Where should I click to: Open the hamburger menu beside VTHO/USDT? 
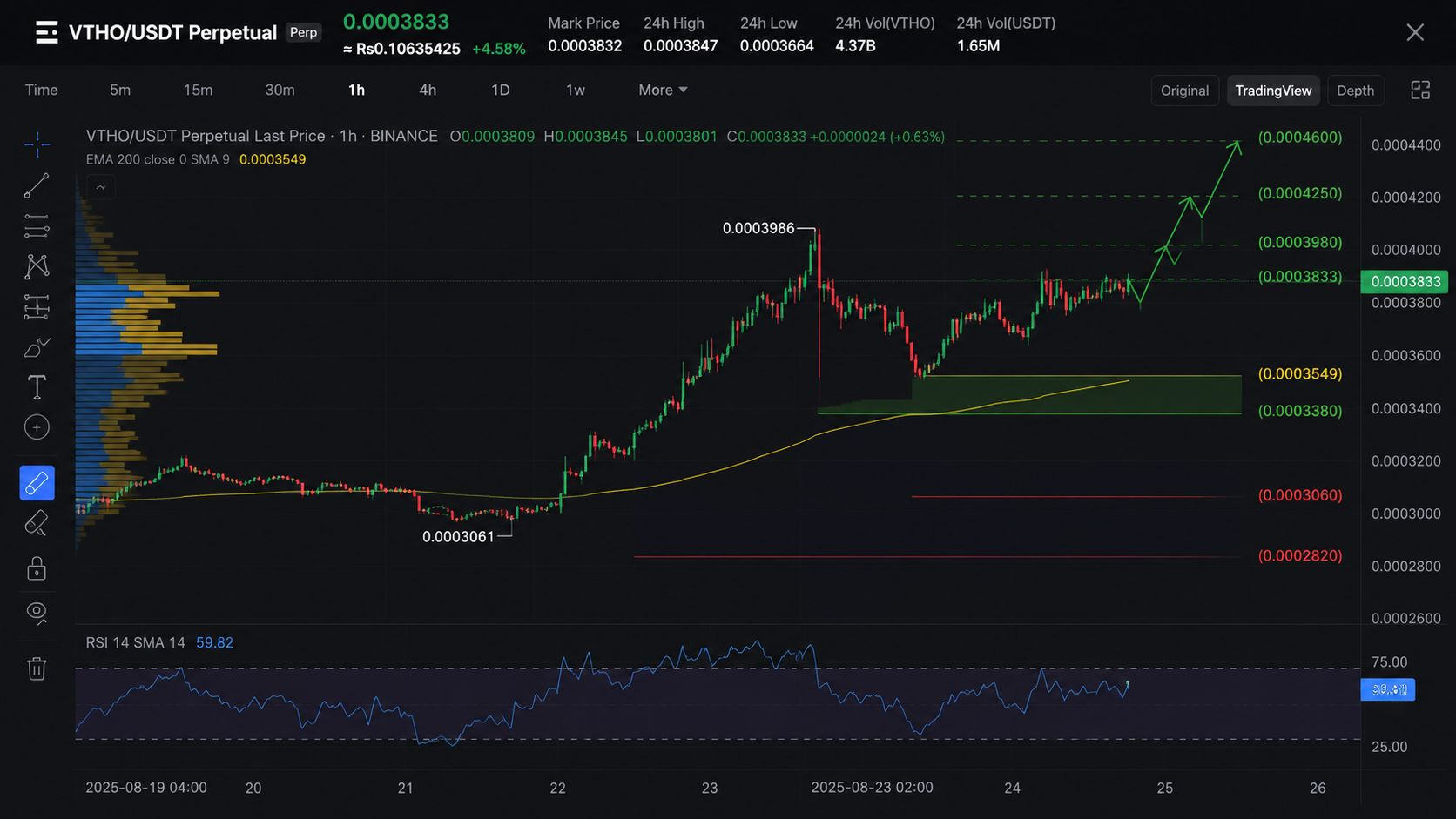point(47,33)
